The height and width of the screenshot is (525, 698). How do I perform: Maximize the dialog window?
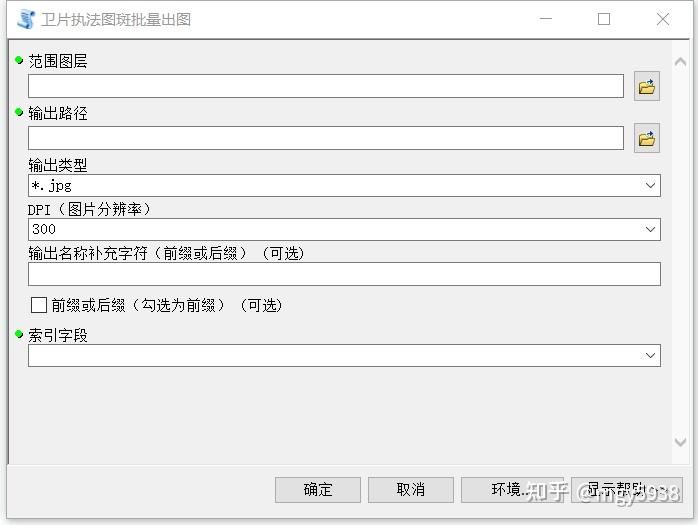pos(604,19)
